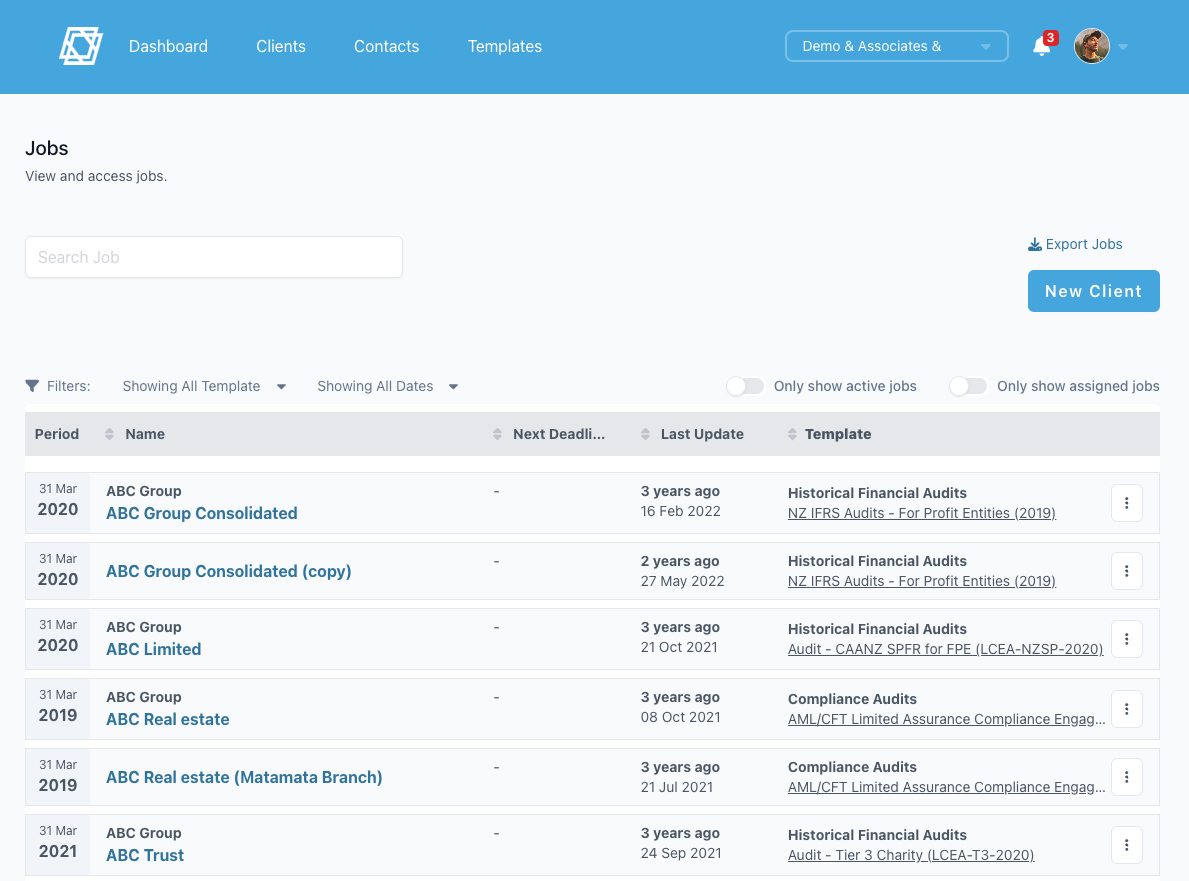This screenshot has width=1189, height=881.
Task: Toggle Only show assigned jobs
Action: (x=967, y=386)
